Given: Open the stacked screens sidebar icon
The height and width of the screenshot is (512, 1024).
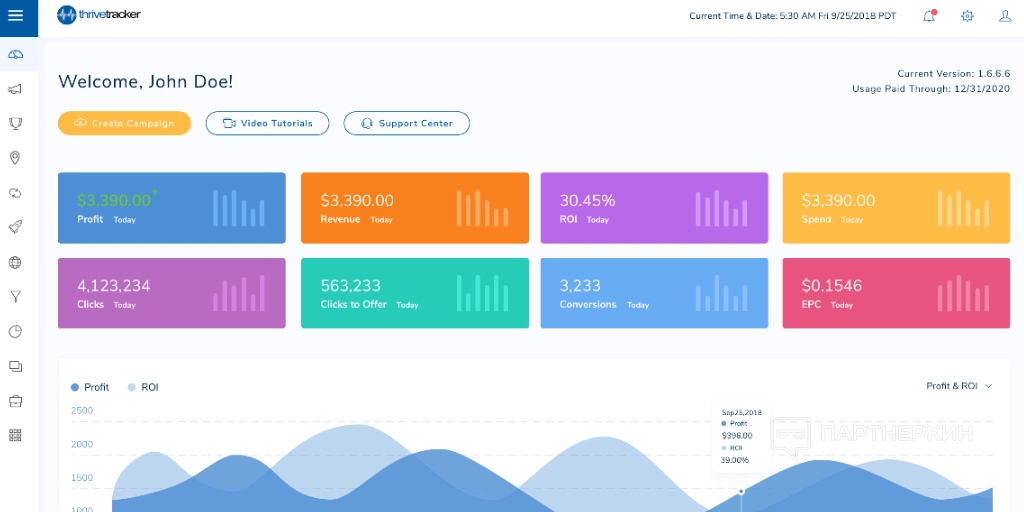Looking at the screenshot, I should (16, 366).
